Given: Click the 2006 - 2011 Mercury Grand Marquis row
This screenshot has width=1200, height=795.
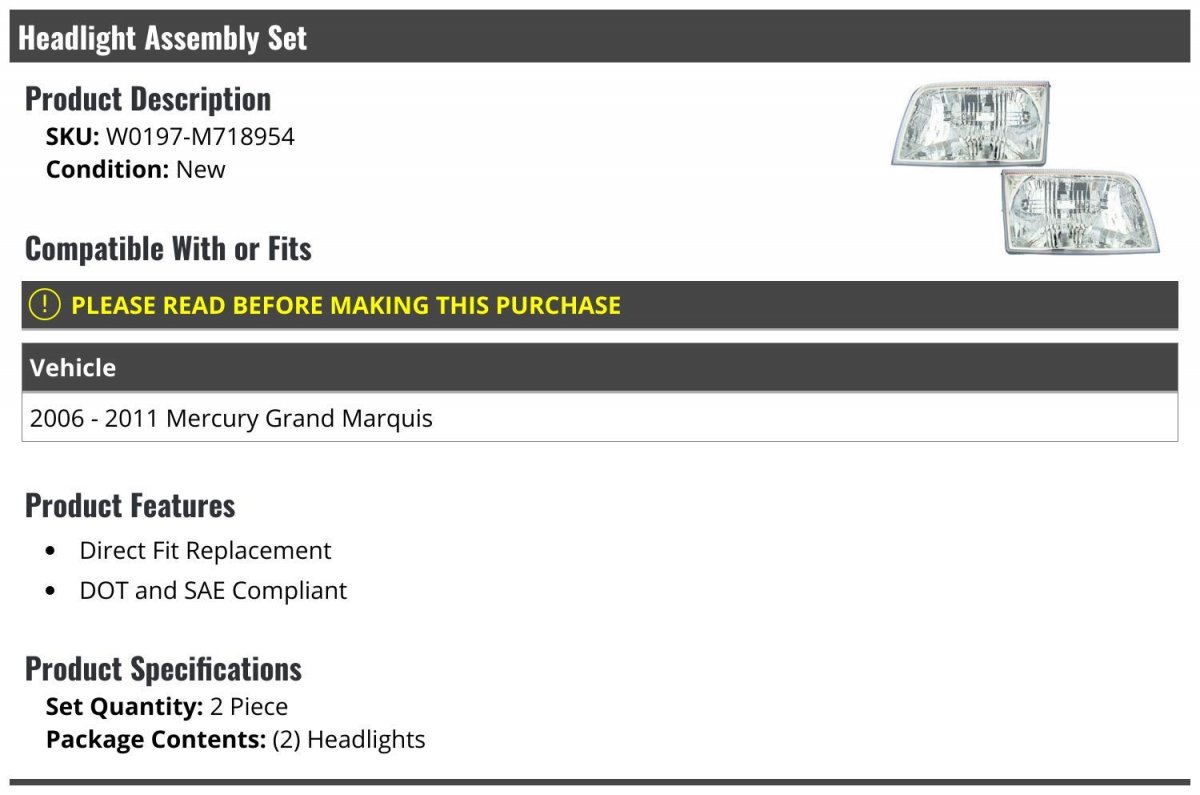Looking at the screenshot, I should pyautogui.click(x=600, y=417).
